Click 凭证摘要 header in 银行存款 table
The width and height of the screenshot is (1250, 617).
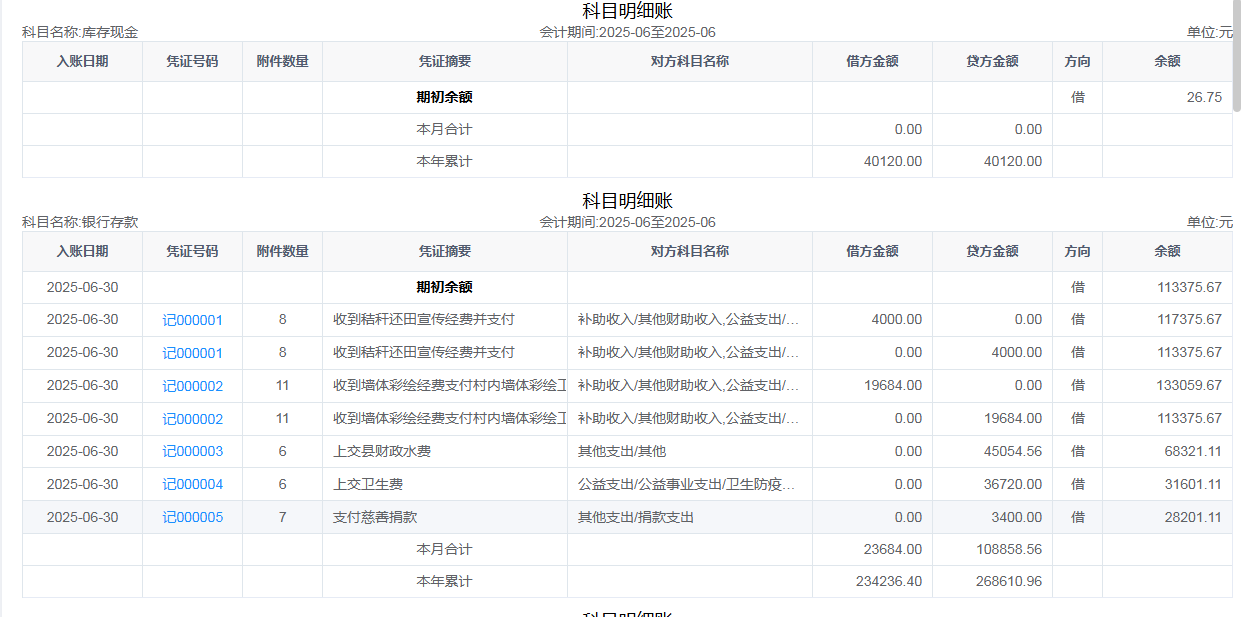444,252
